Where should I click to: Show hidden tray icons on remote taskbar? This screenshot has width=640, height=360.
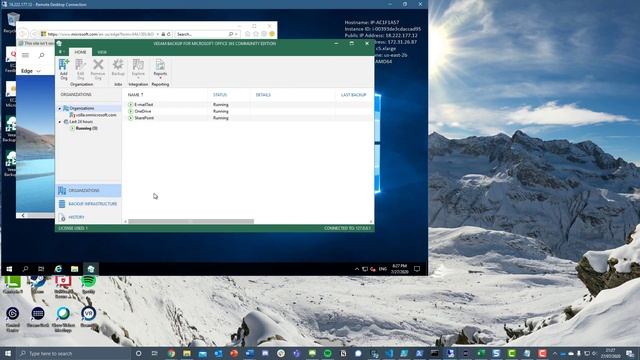[x=357, y=269]
